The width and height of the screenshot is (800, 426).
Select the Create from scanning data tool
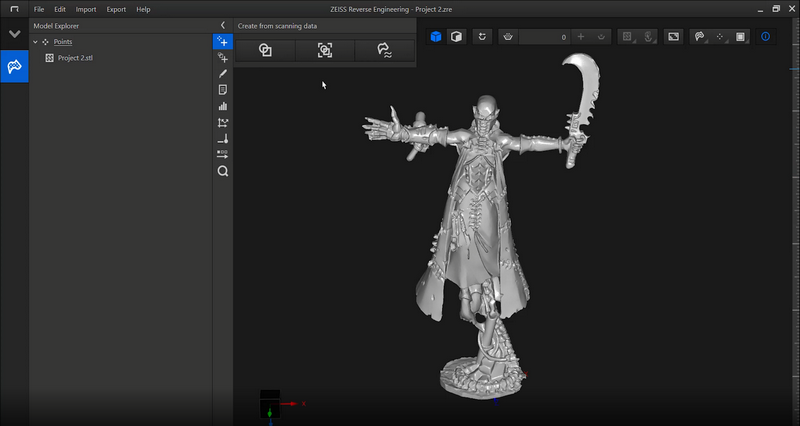pyautogui.click(x=223, y=41)
